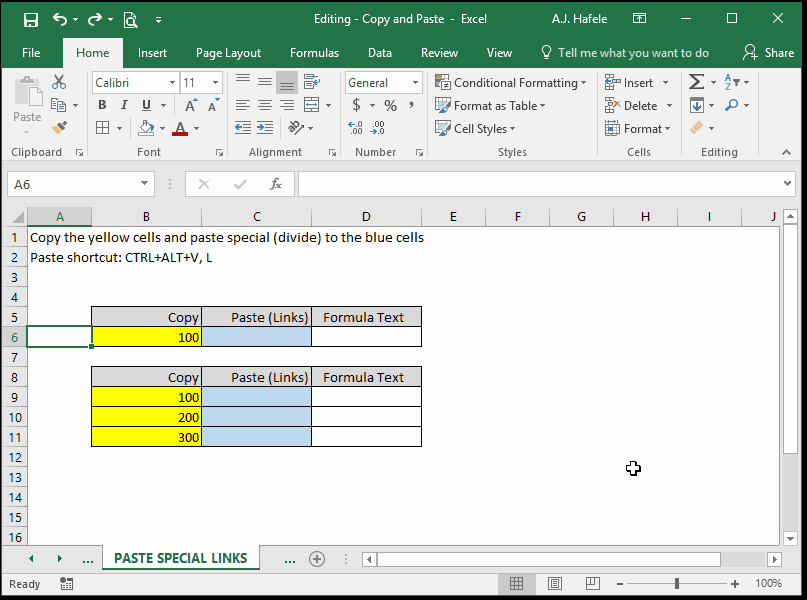
Task: Increase indent in Alignment group
Action: tap(265, 128)
